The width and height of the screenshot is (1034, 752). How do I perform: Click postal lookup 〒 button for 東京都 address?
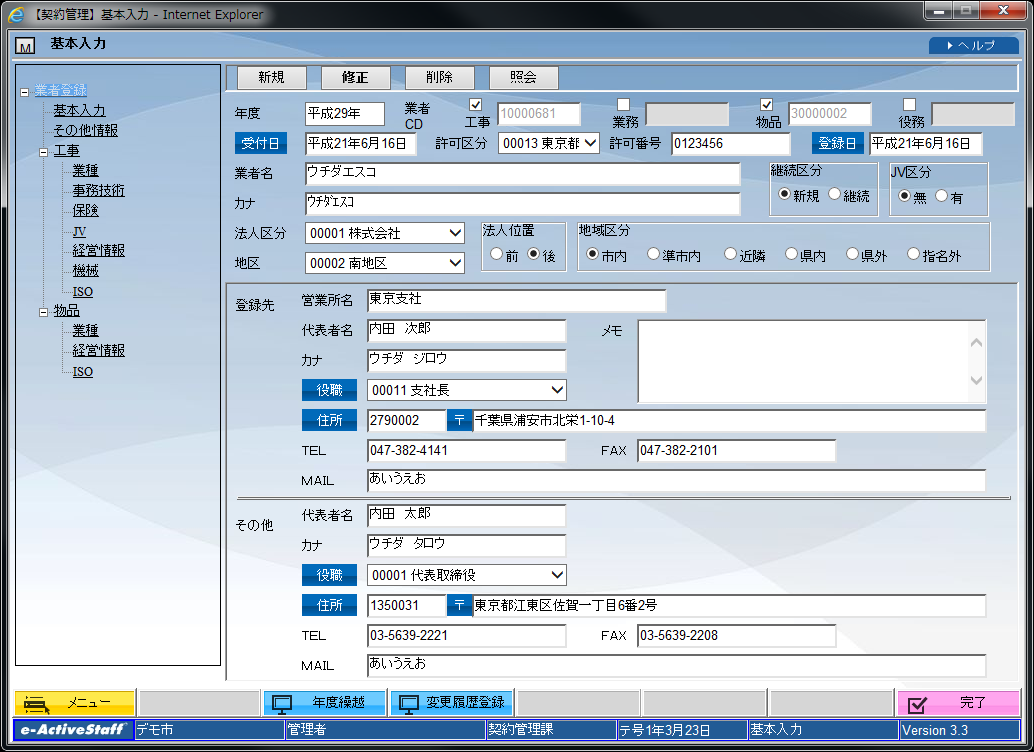tap(460, 605)
